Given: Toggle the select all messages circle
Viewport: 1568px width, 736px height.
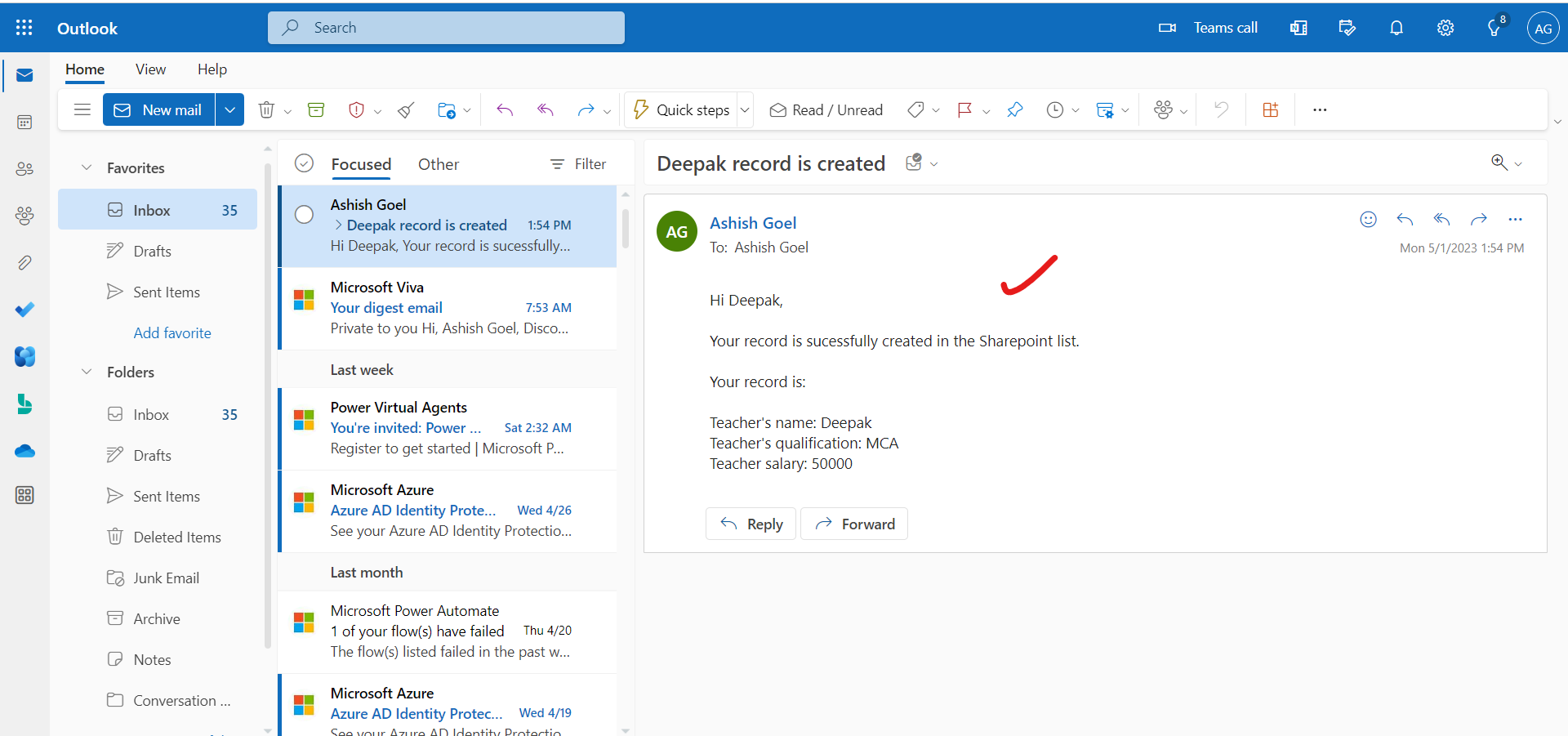Looking at the screenshot, I should pyautogui.click(x=304, y=163).
